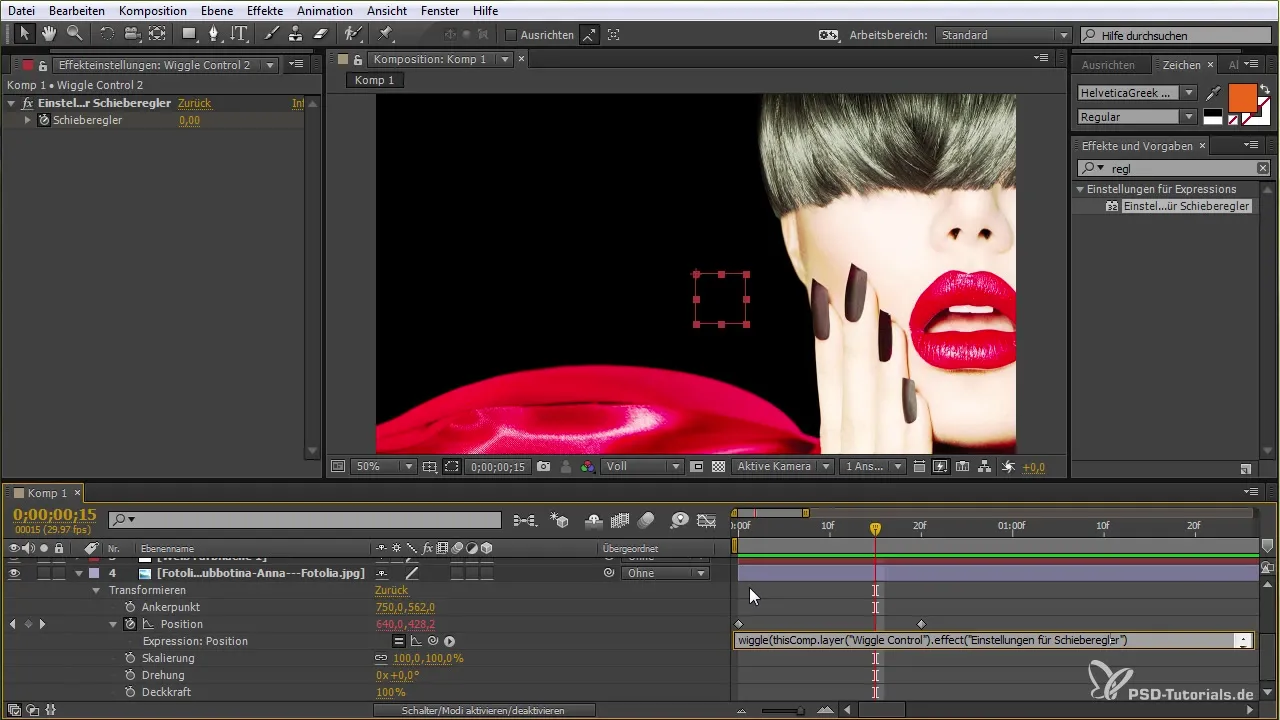Viewport: 1280px width, 720px height.
Task: Open the 1 Ansicht layout dropdown
Action: [873, 466]
